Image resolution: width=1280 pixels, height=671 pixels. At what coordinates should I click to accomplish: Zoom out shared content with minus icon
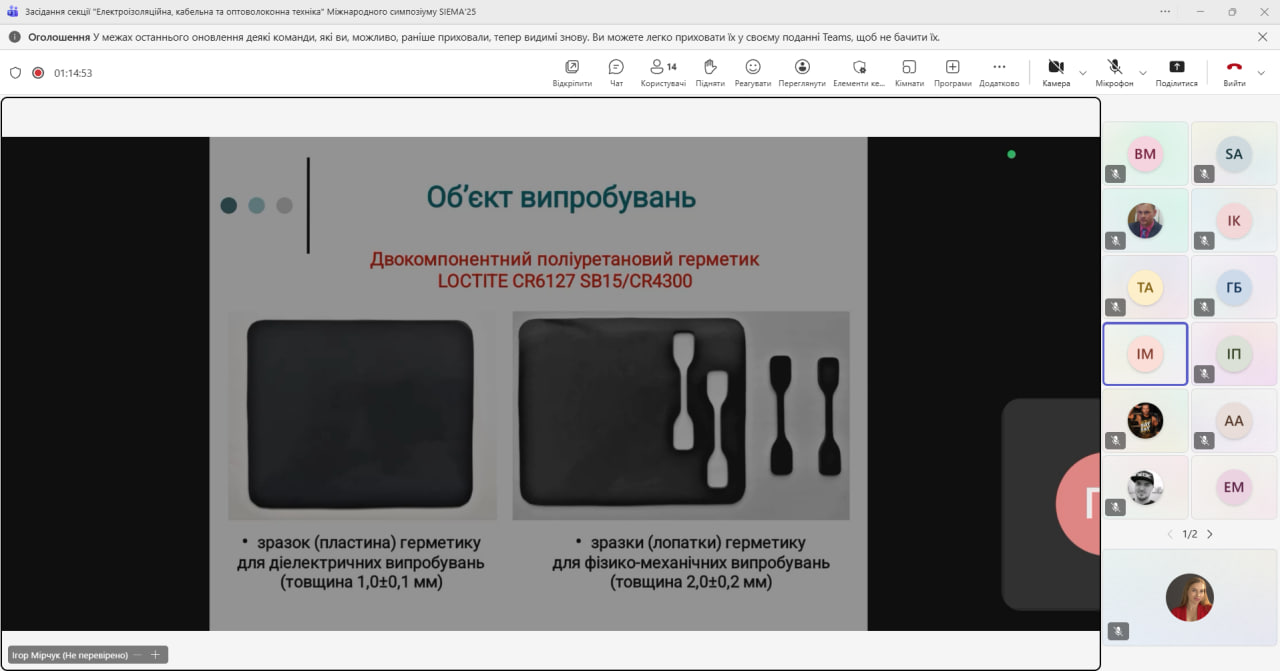click(138, 655)
